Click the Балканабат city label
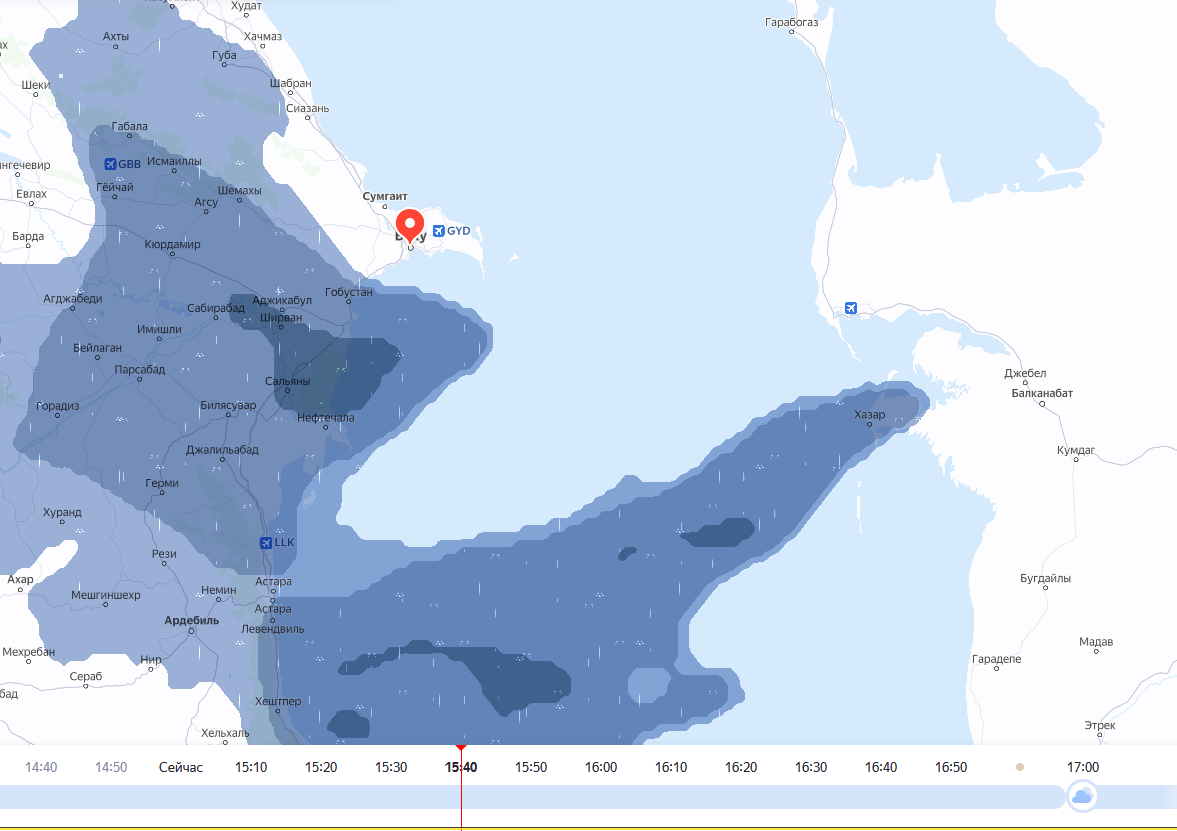 pyautogui.click(x=1042, y=393)
